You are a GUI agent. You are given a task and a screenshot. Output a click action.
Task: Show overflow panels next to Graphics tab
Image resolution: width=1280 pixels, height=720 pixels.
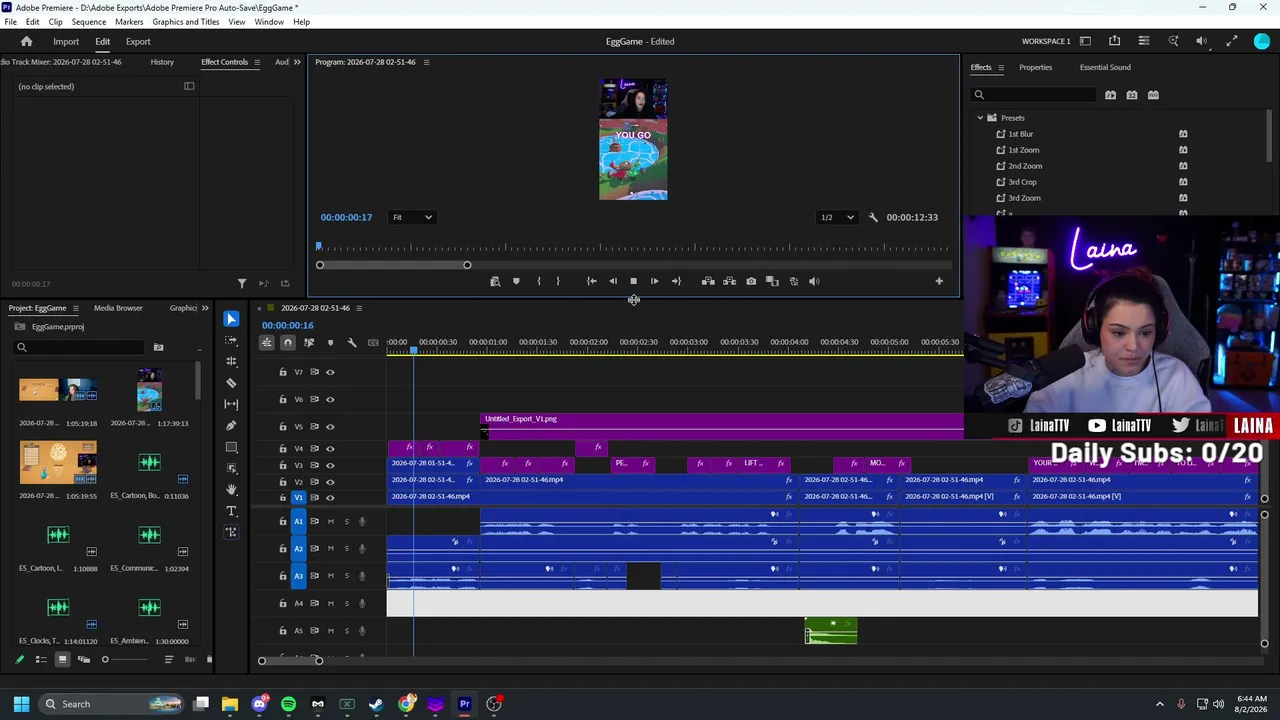(205, 308)
